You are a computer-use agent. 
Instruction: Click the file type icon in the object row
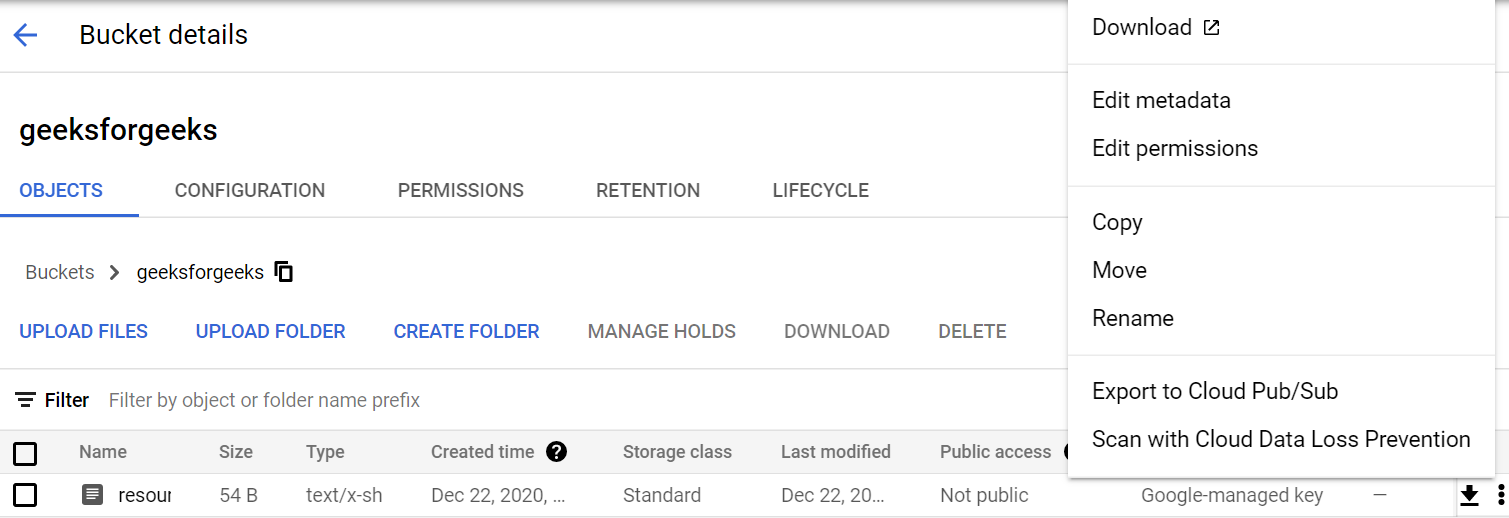pyautogui.click(x=92, y=494)
